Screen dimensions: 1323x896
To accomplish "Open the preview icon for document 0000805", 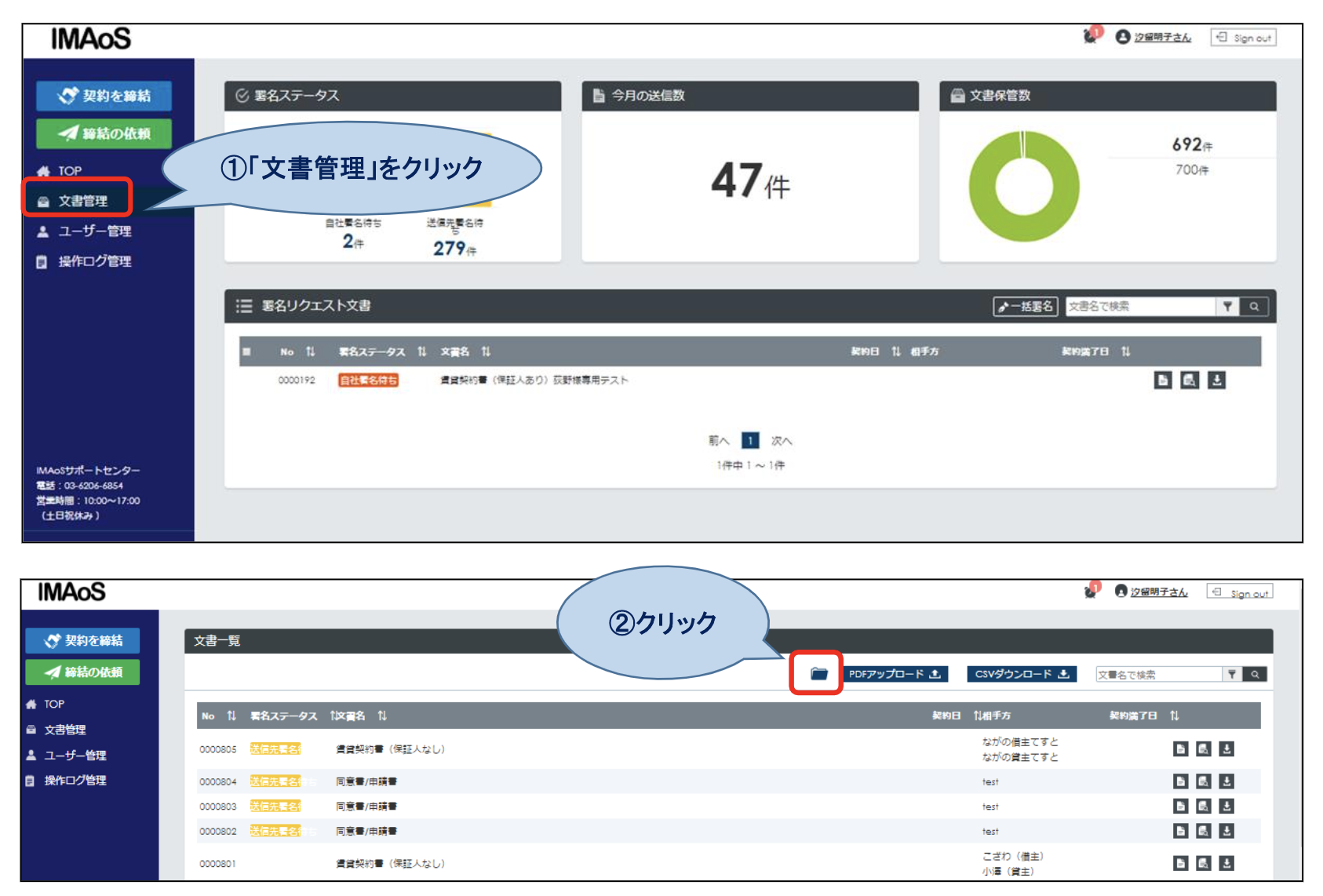I will click(1205, 748).
